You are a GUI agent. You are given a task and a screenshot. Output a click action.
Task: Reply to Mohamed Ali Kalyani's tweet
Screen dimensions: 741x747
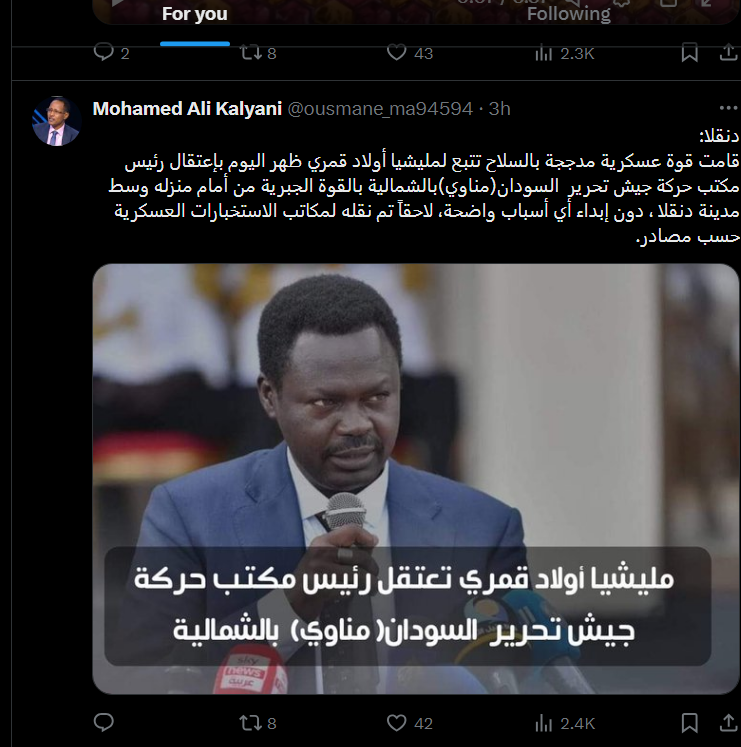pyautogui.click(x=103, y=722)
